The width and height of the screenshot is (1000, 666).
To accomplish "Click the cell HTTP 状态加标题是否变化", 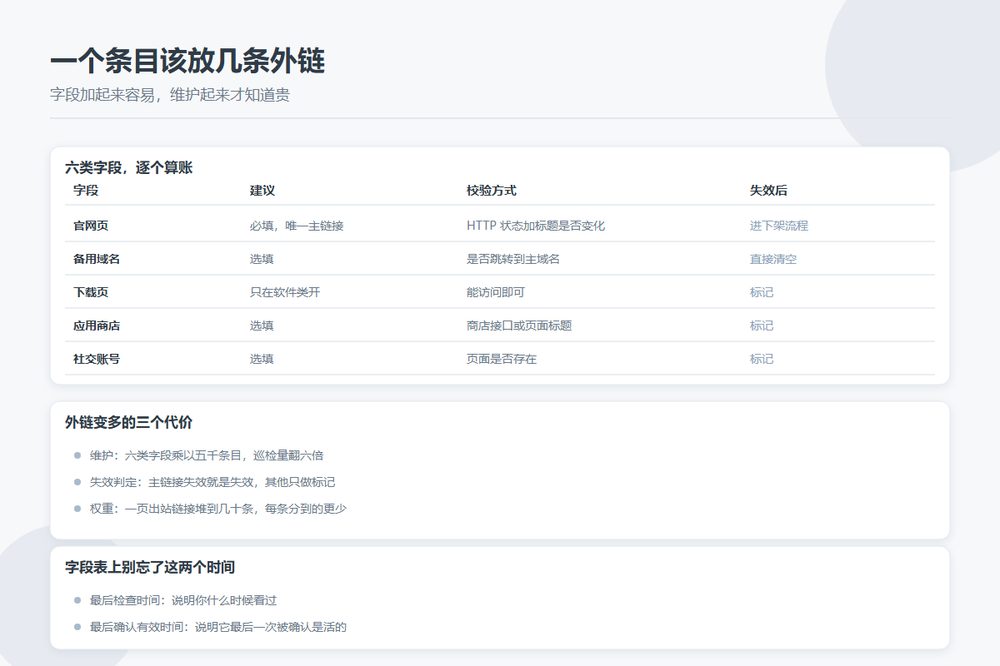I will [536, 225].
